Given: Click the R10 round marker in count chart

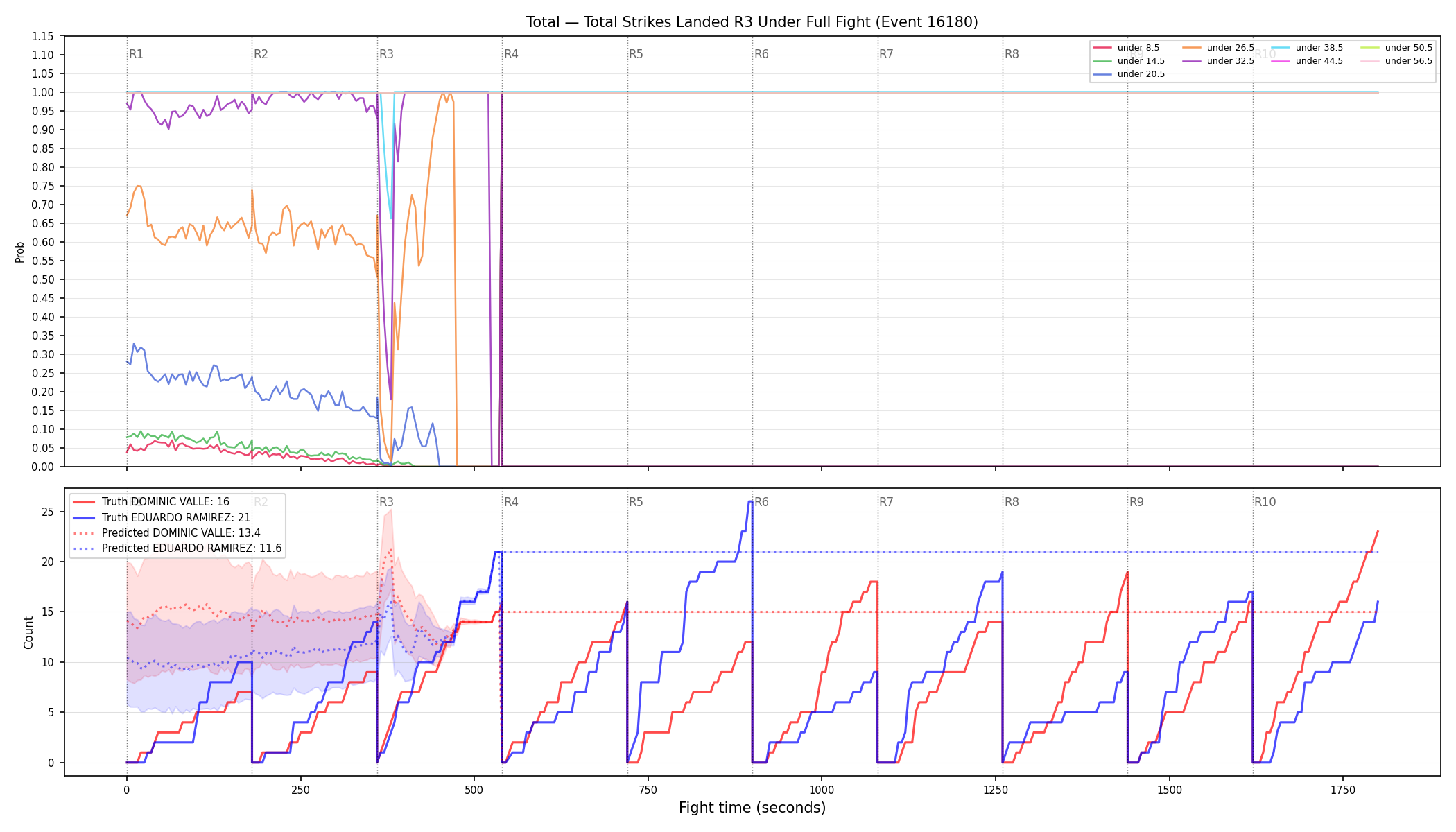Looking at the screenshot, I should (1265, 502).
